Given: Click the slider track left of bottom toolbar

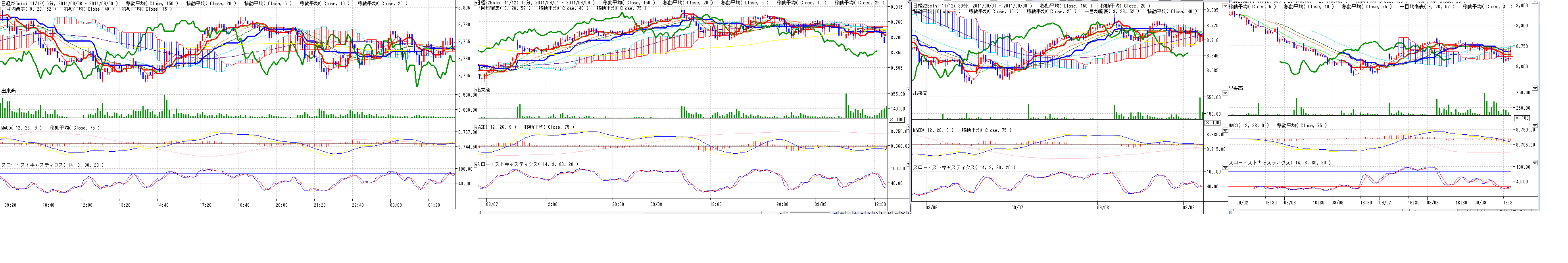Looking at the screenshot, I should point(809,213).
